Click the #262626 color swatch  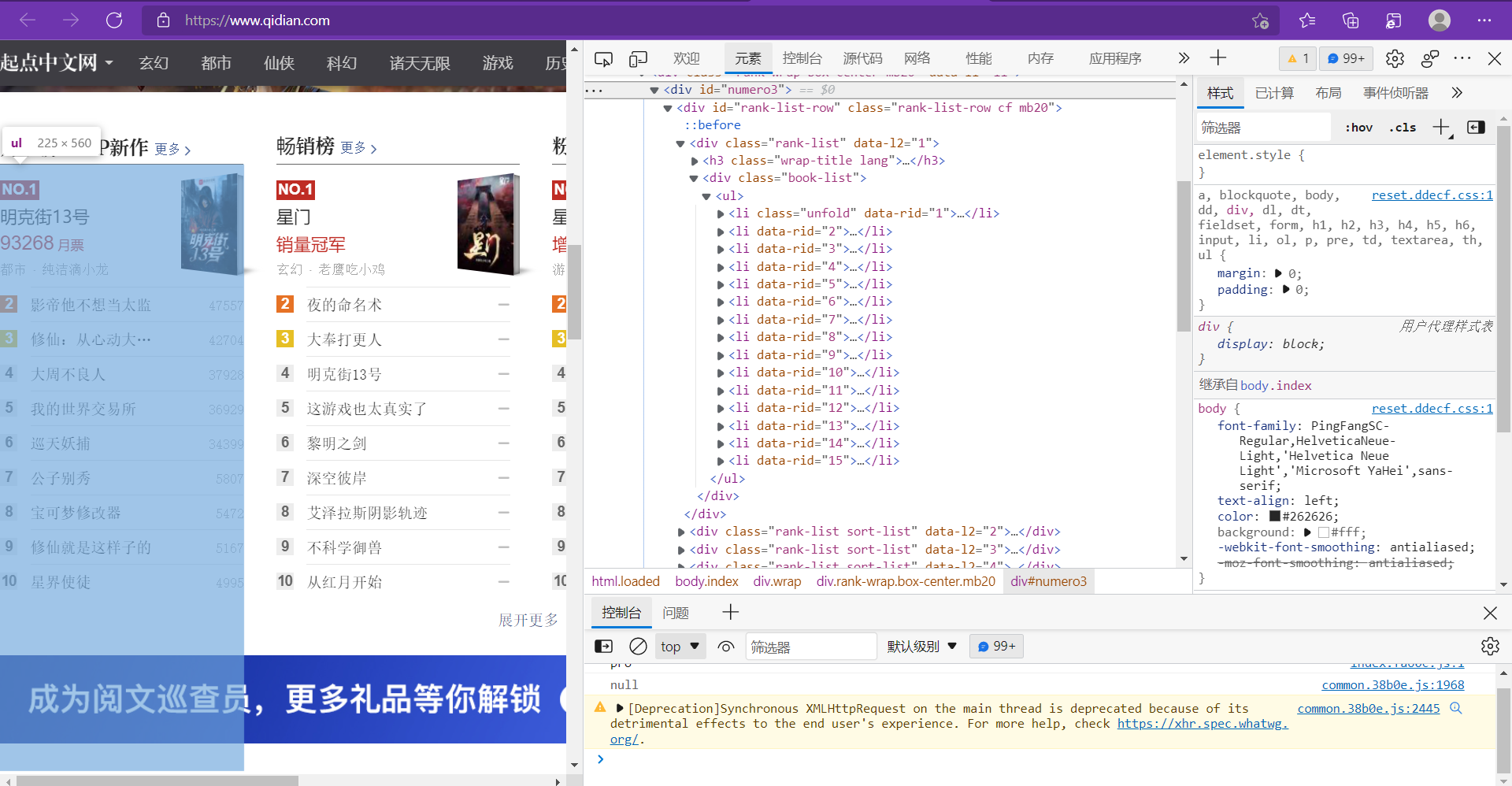click(x=1274, y=517)
